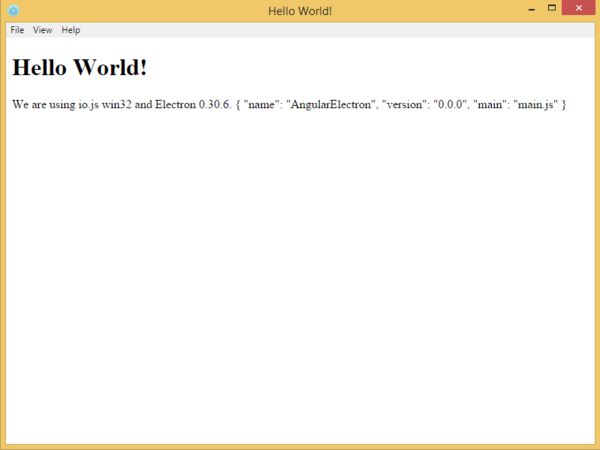Click the "0.0.0" version value
Viewport: 600px width, 450px height.
[450, 104]
